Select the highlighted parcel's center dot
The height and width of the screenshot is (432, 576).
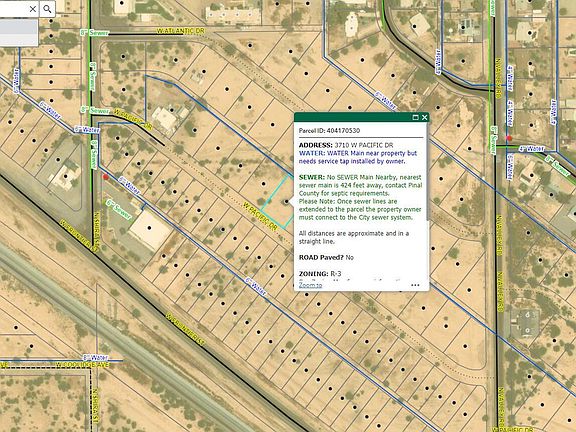[286, 202]
